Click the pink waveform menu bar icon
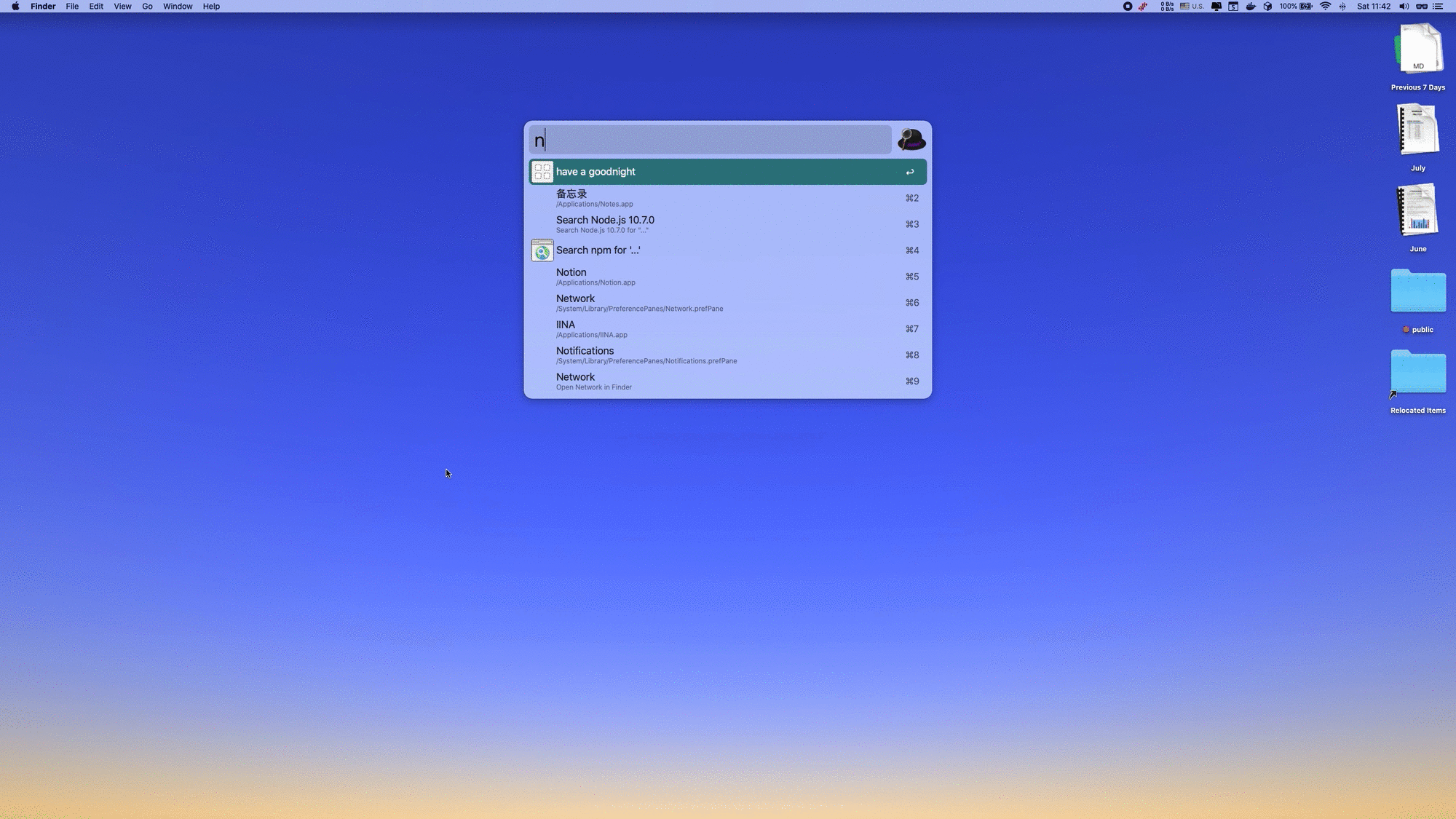 (1144, 7)
